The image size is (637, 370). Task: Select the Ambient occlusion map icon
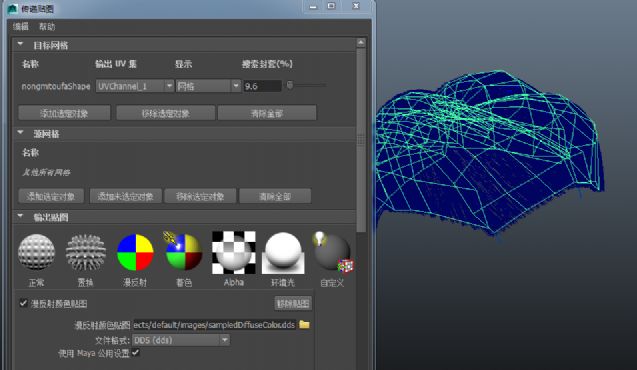coord(283,253)
